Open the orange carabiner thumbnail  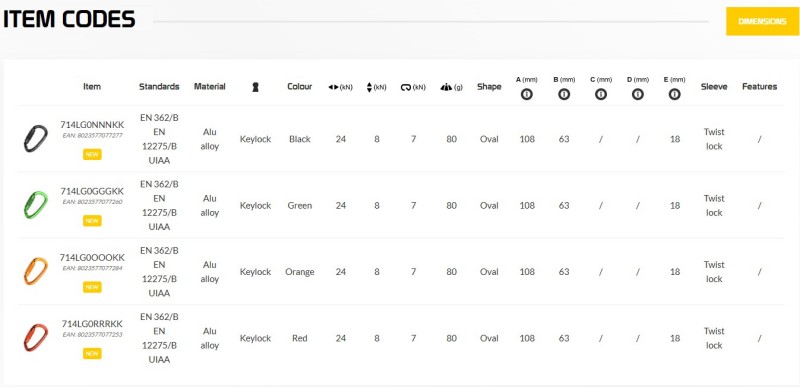coord(35,271)
